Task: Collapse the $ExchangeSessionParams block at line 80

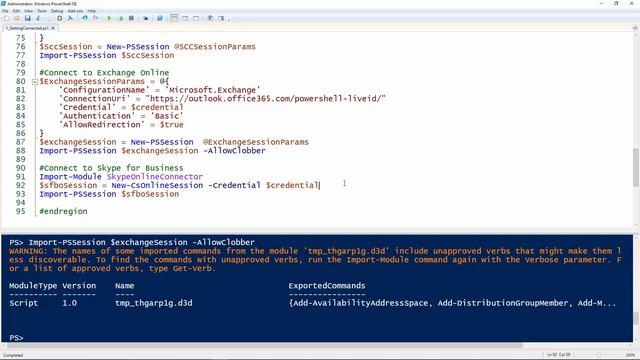Action: click(x=35, y=82)
